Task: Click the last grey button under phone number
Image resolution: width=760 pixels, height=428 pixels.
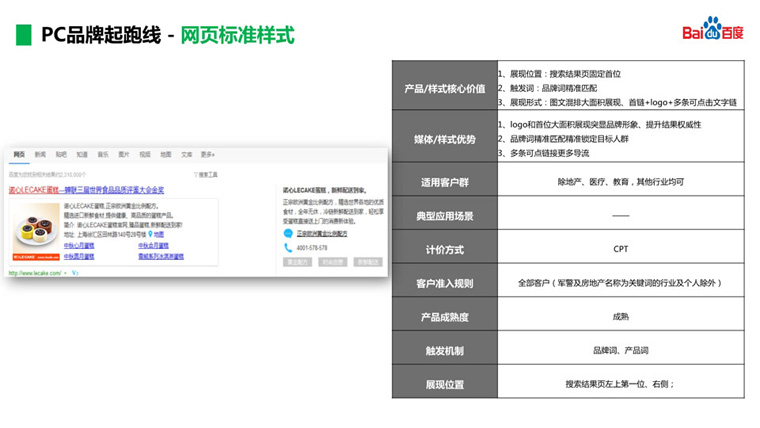Action: pyautogui.click(x=368, y=262)
